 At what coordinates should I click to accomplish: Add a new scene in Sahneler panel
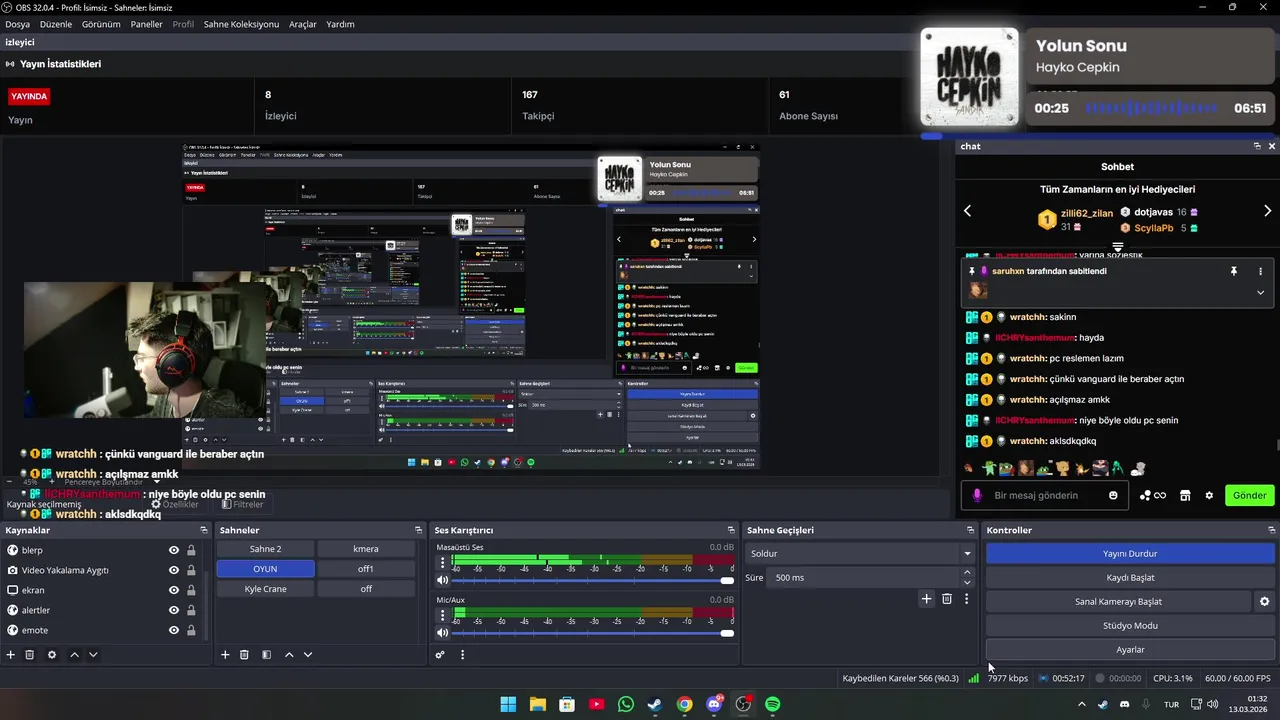(225, 655)
